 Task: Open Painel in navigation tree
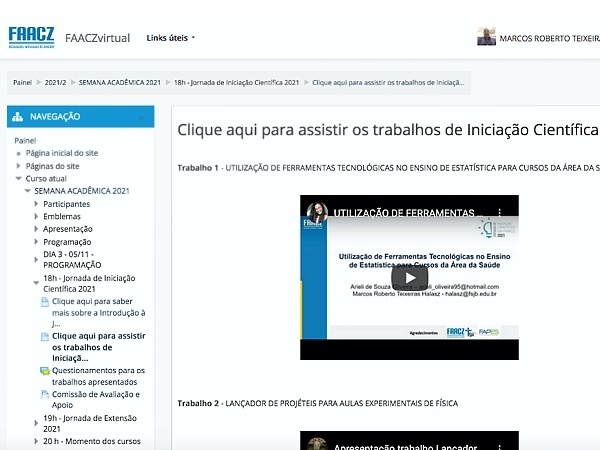click(25, 140)
